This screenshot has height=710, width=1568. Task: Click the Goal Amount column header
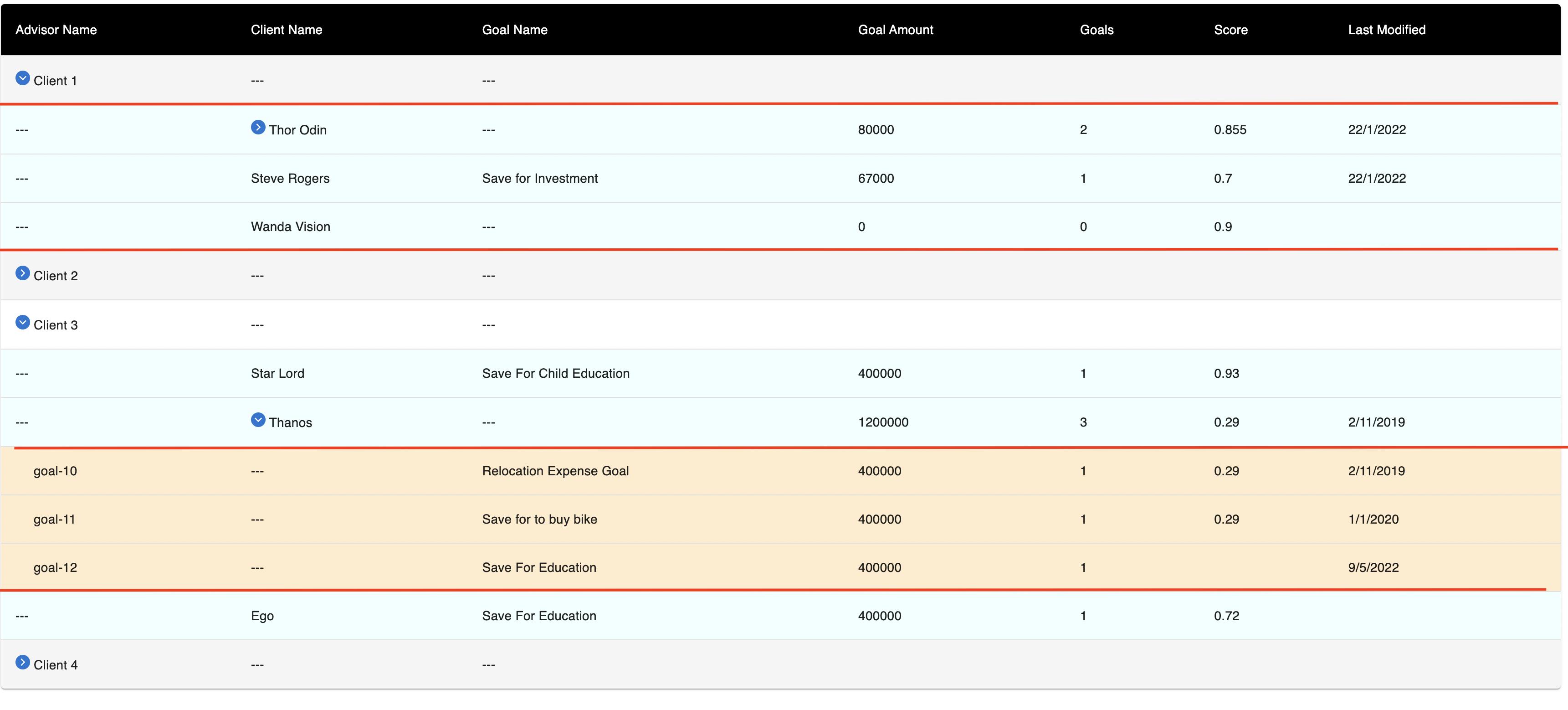pos(895,30)
